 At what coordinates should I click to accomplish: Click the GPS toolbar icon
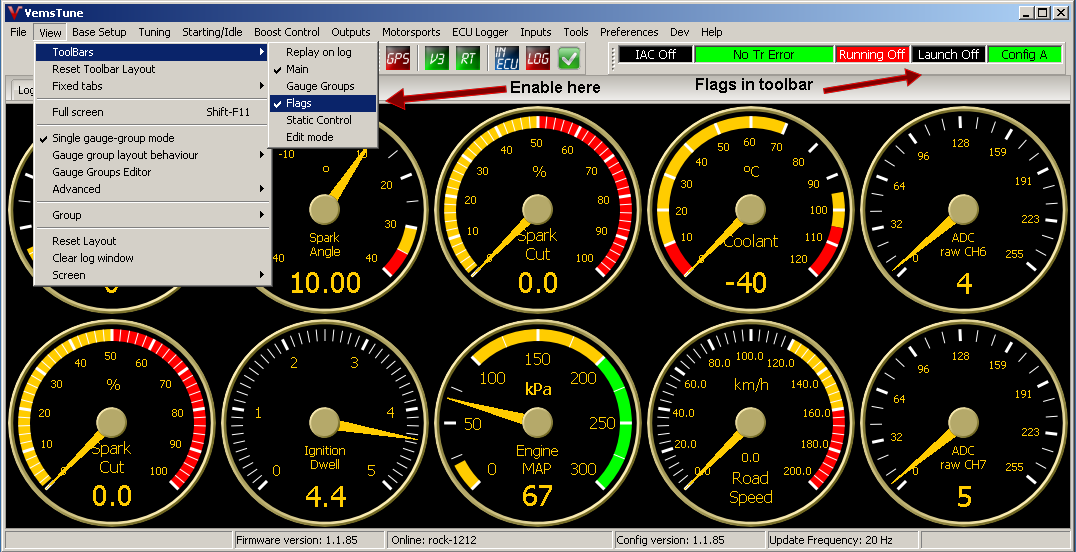(397, 58)
